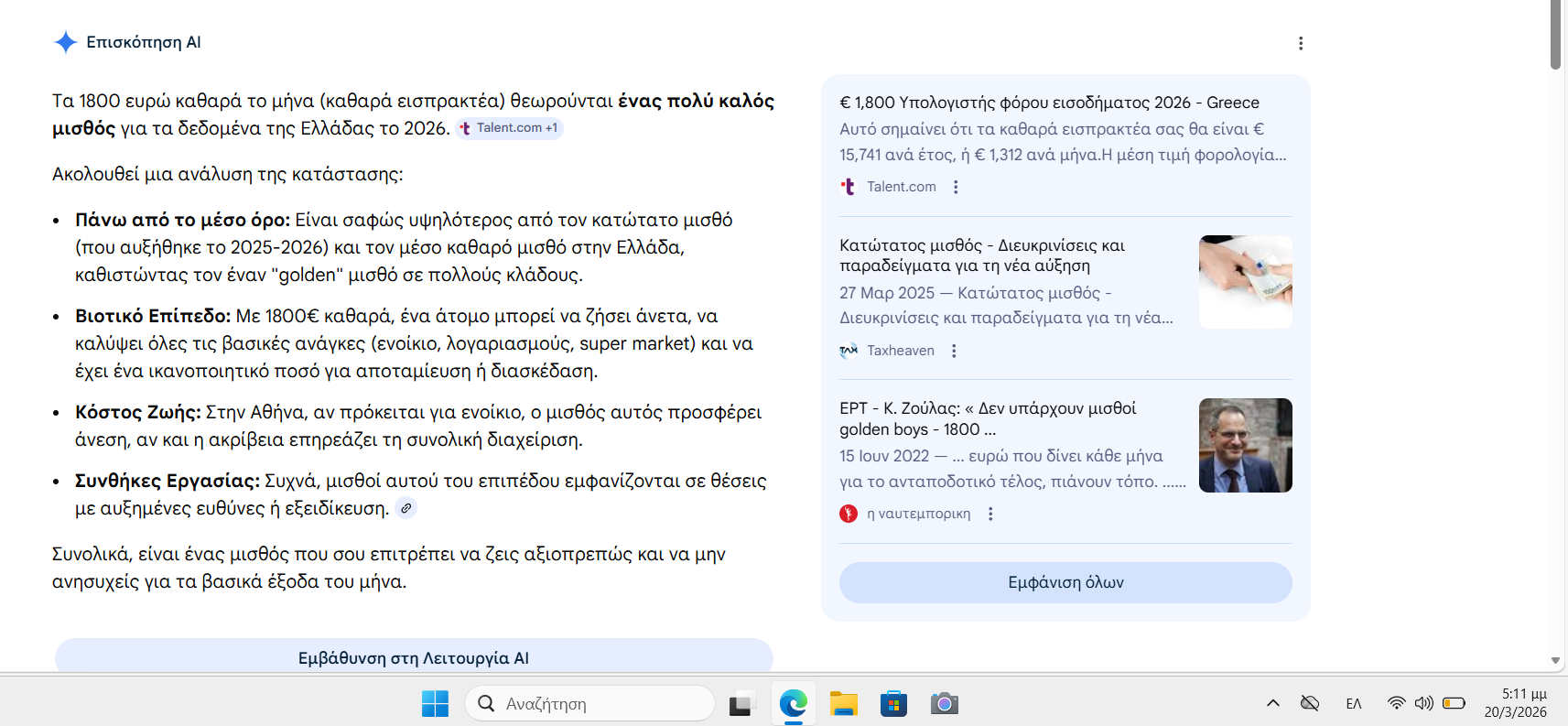Viewport: 1568px width, 726px height.
Task: Open three-dot menu beside Talent.com source
Action: [956, 187]
